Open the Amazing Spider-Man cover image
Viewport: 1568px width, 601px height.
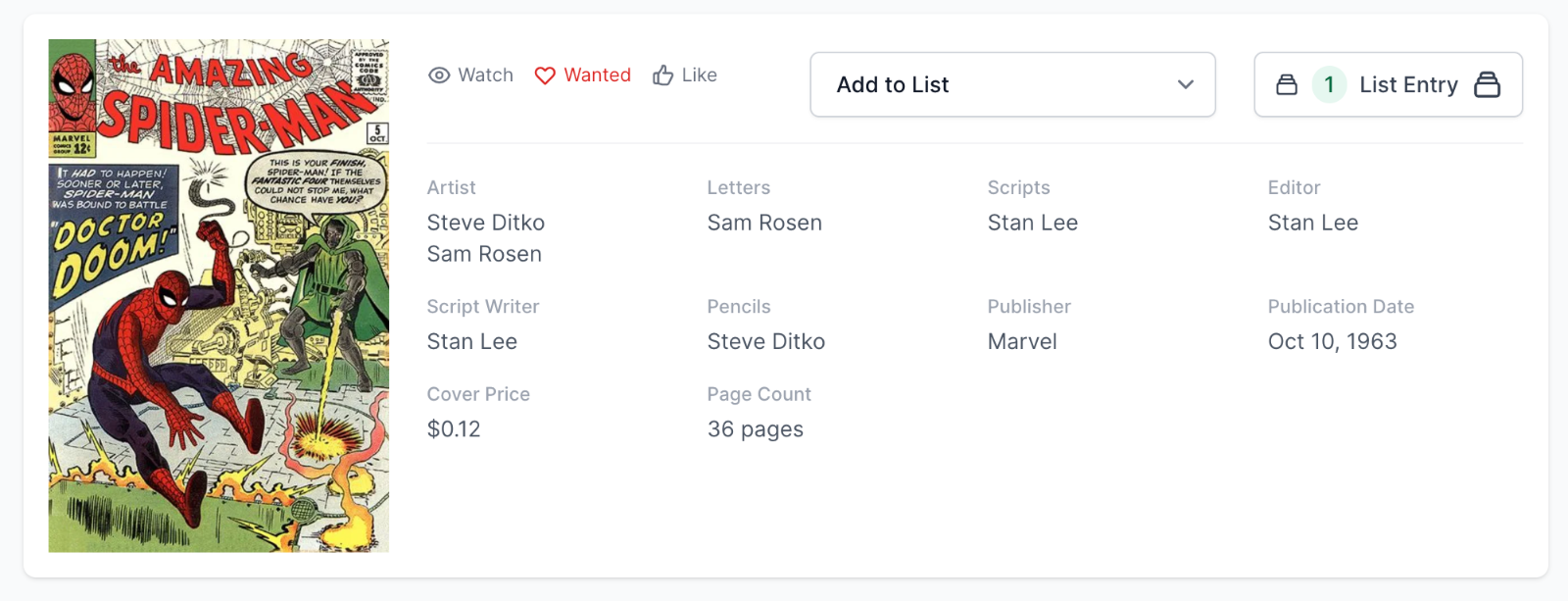(219, 295)
